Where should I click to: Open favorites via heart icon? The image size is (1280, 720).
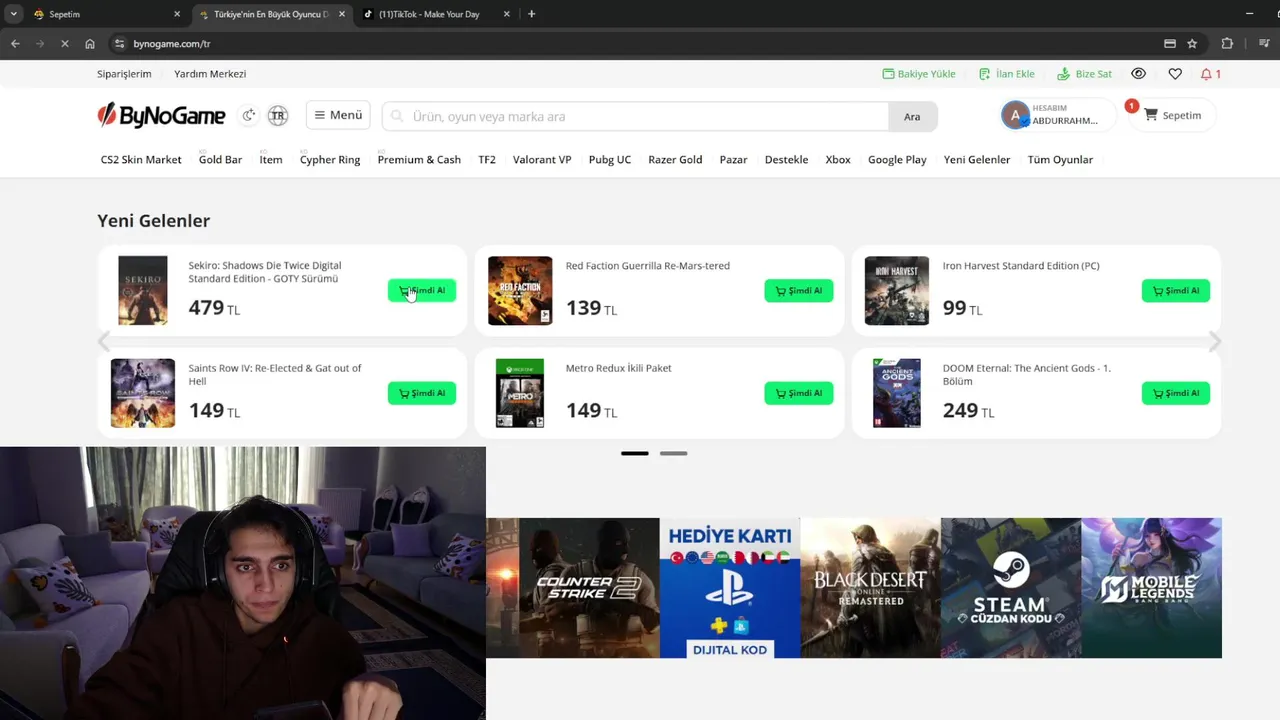(1175, 74)
